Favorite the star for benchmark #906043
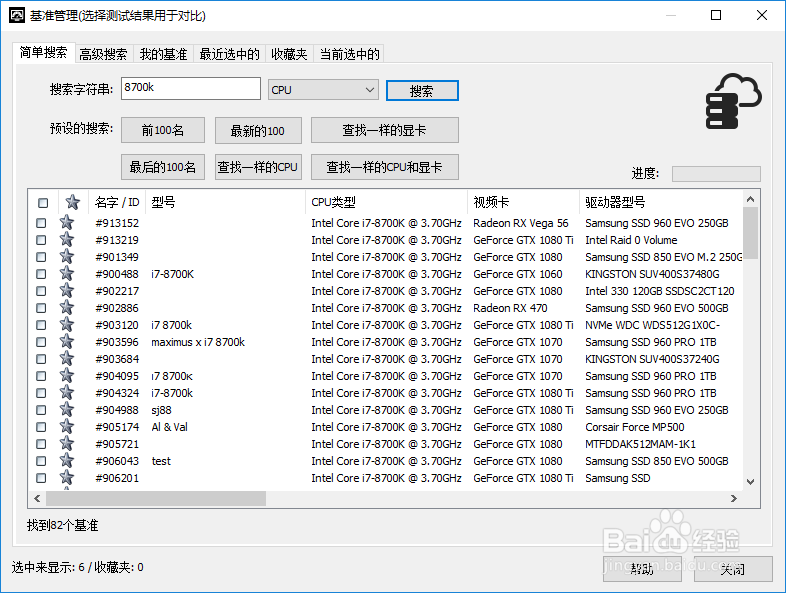The height and width of the screenshot is (593, 786). coord(67,461)
